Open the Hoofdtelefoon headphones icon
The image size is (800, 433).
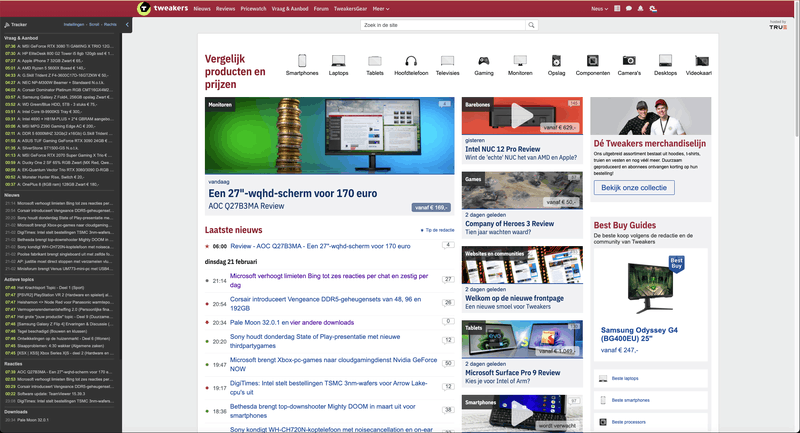tap(411, 61)
